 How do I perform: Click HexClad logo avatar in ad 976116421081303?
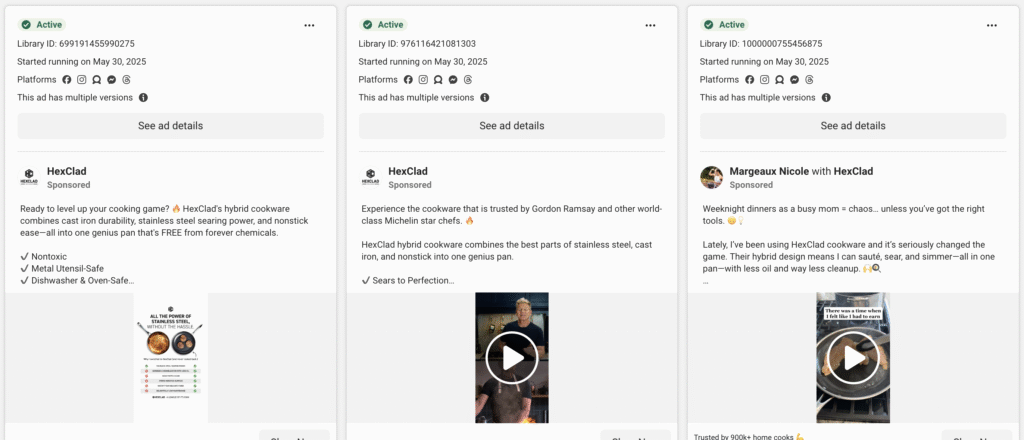pos(370,177)
